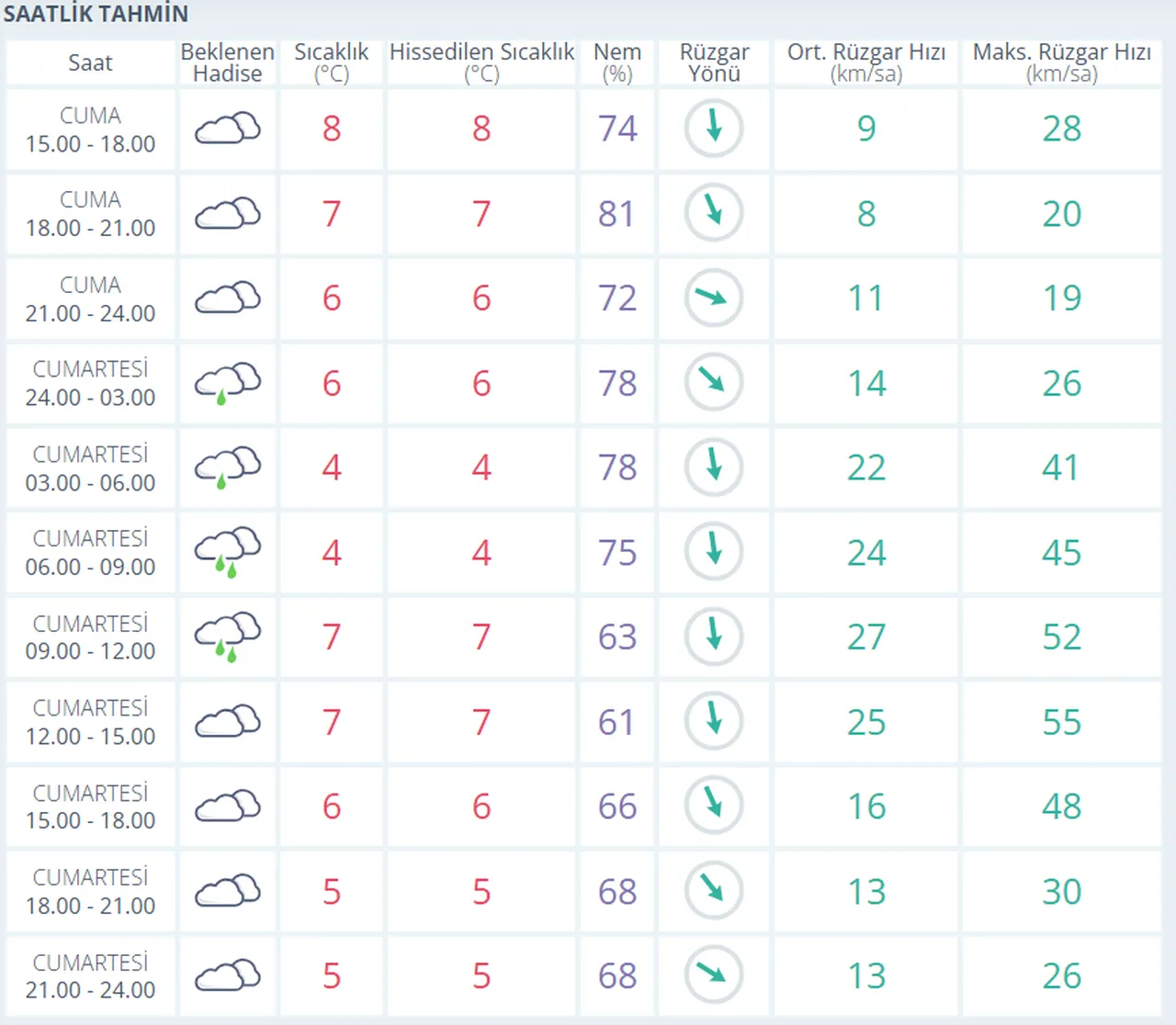1176x1025 pixels.
Task: Click the Ort. Rüzgar Hızı column header
Action: click(x=865, y=62)
